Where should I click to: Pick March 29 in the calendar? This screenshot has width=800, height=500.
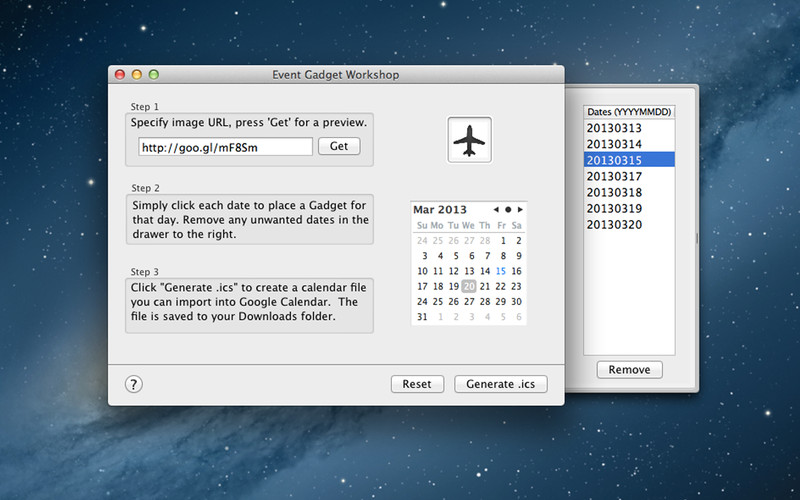point(501,302)
